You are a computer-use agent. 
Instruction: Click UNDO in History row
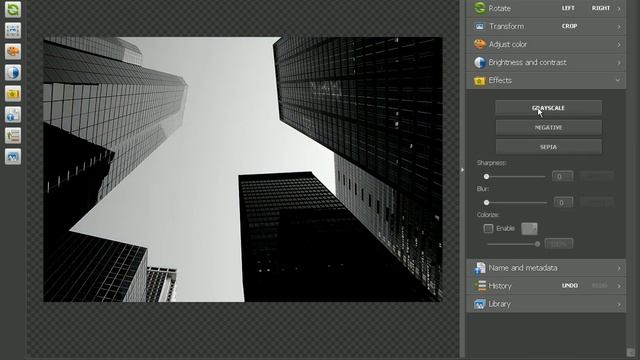point(570,286)
